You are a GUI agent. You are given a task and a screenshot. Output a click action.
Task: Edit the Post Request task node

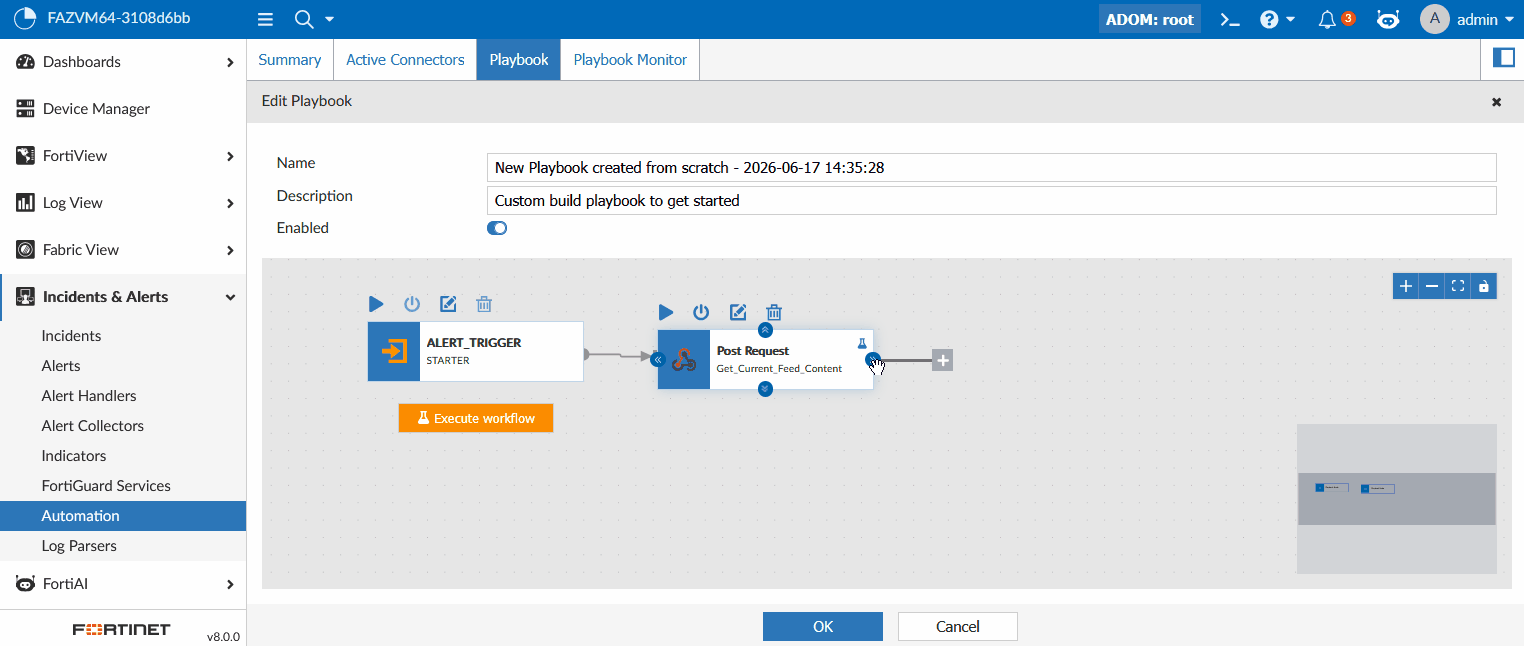738,312
